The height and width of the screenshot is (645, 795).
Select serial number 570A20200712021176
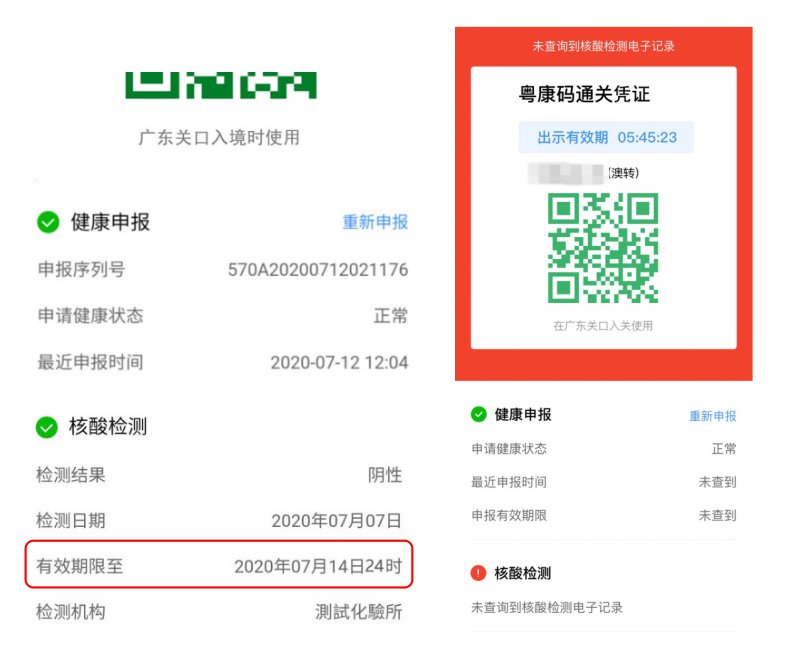[318, 269]
